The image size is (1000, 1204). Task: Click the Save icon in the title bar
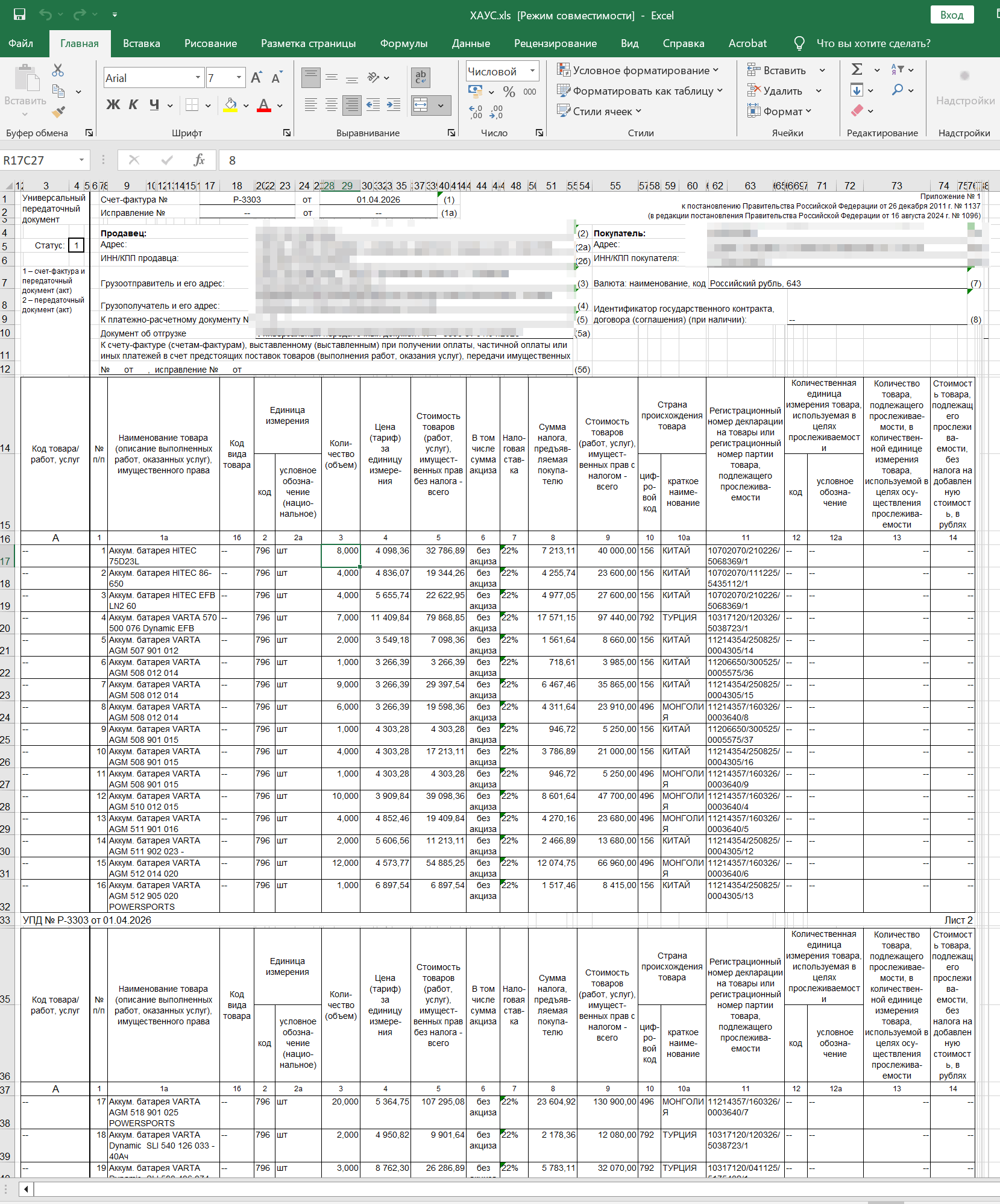(x=20, y=14)
